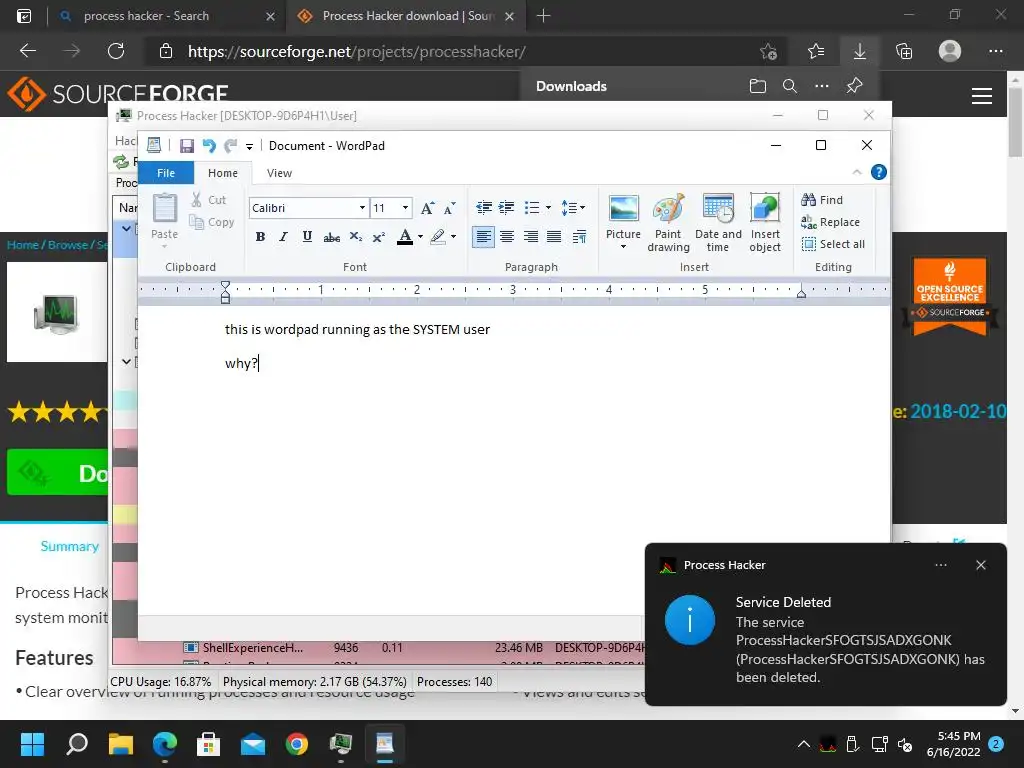Open highlight color dropdown arrow
The image size is (1024, 768).
(x=453, y=236)
